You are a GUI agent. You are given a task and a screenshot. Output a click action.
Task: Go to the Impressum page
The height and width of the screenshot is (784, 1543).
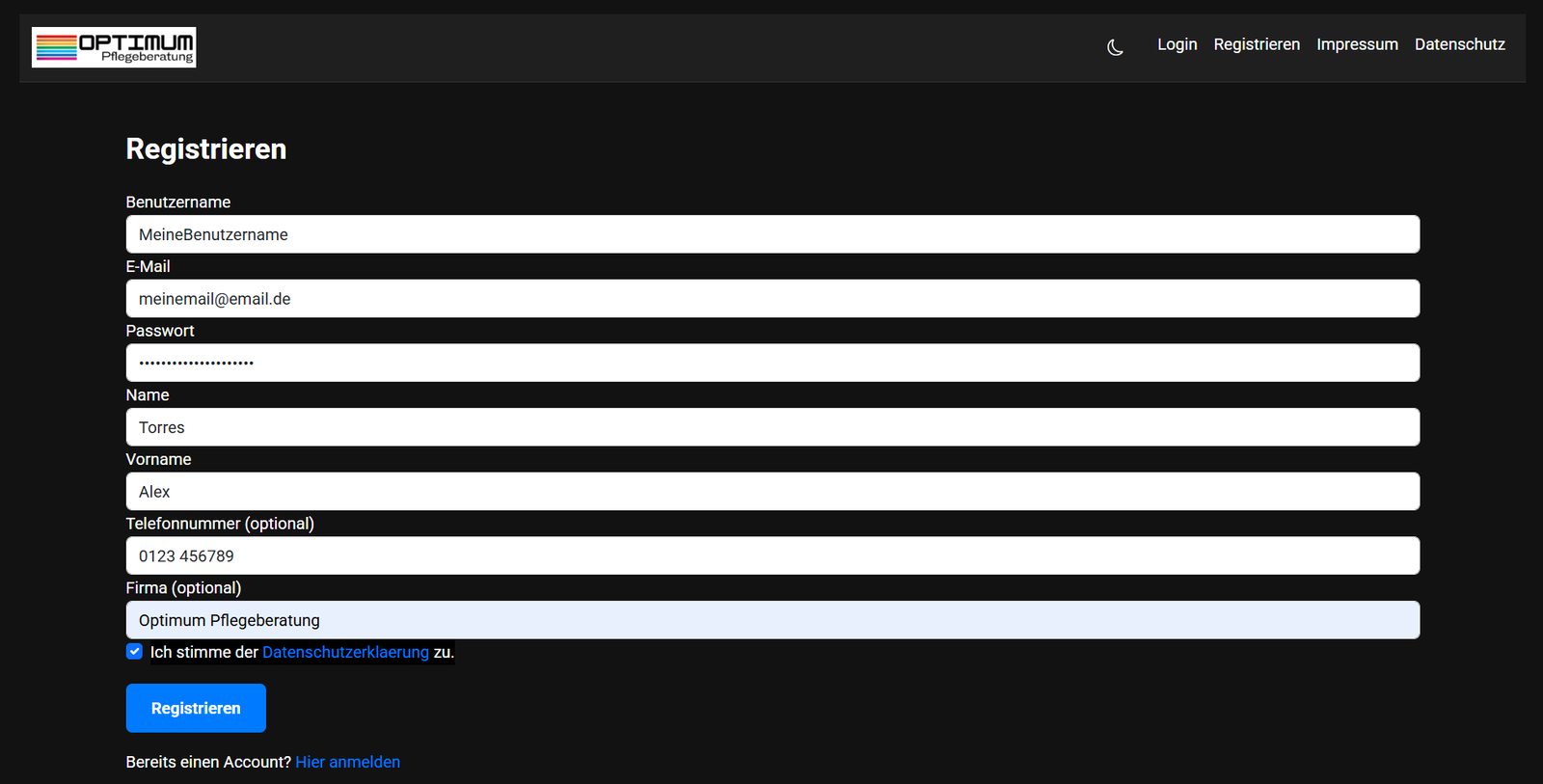click(x=1356, y=44)
